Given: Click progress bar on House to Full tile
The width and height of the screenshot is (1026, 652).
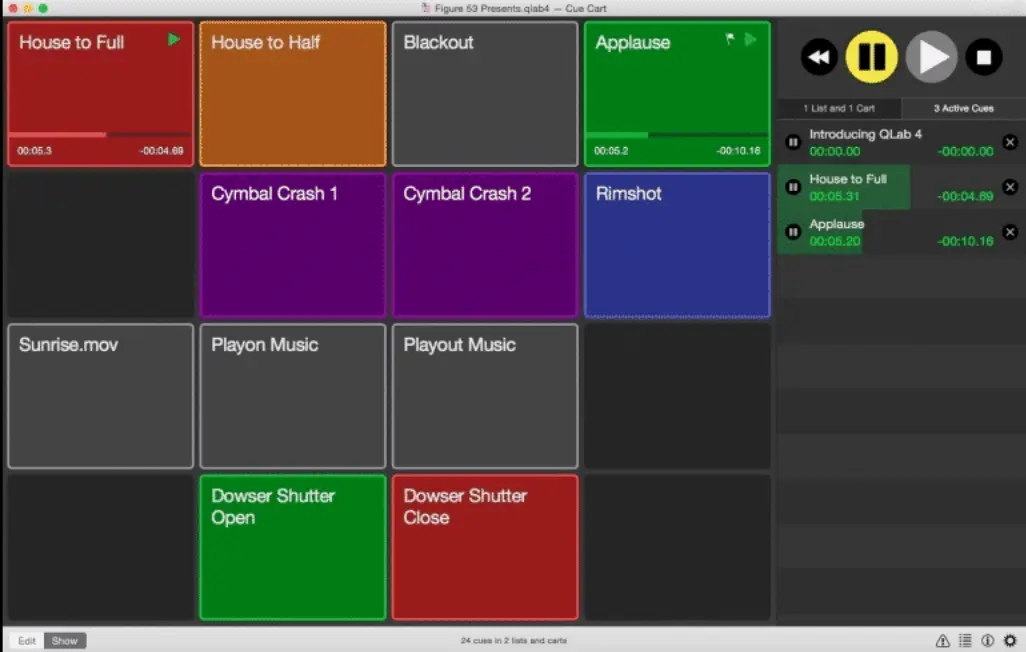Looking at the screenshot, I should click(101, 135).
